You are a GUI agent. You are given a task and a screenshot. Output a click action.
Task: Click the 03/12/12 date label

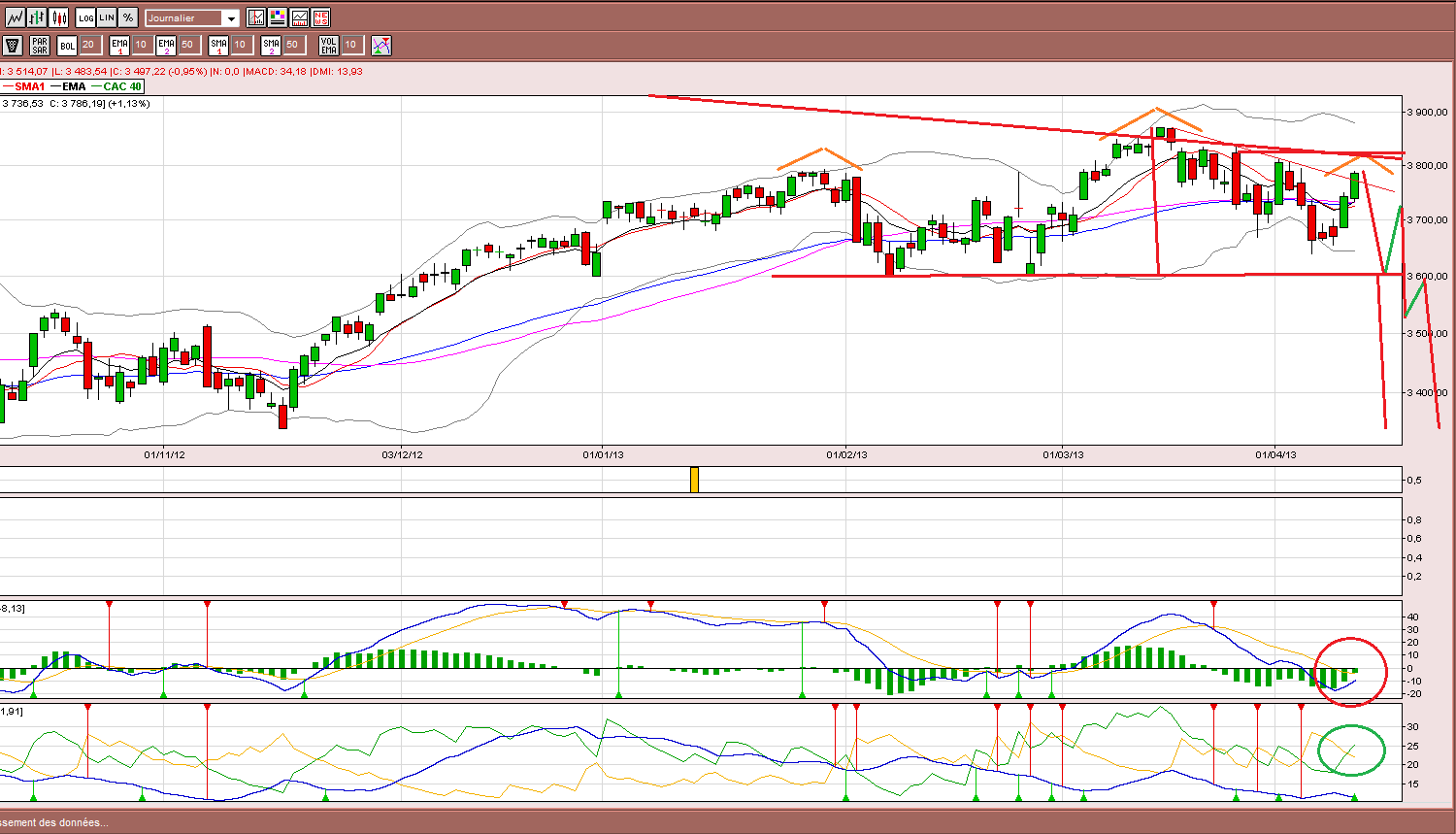click(x=402, y=454)
